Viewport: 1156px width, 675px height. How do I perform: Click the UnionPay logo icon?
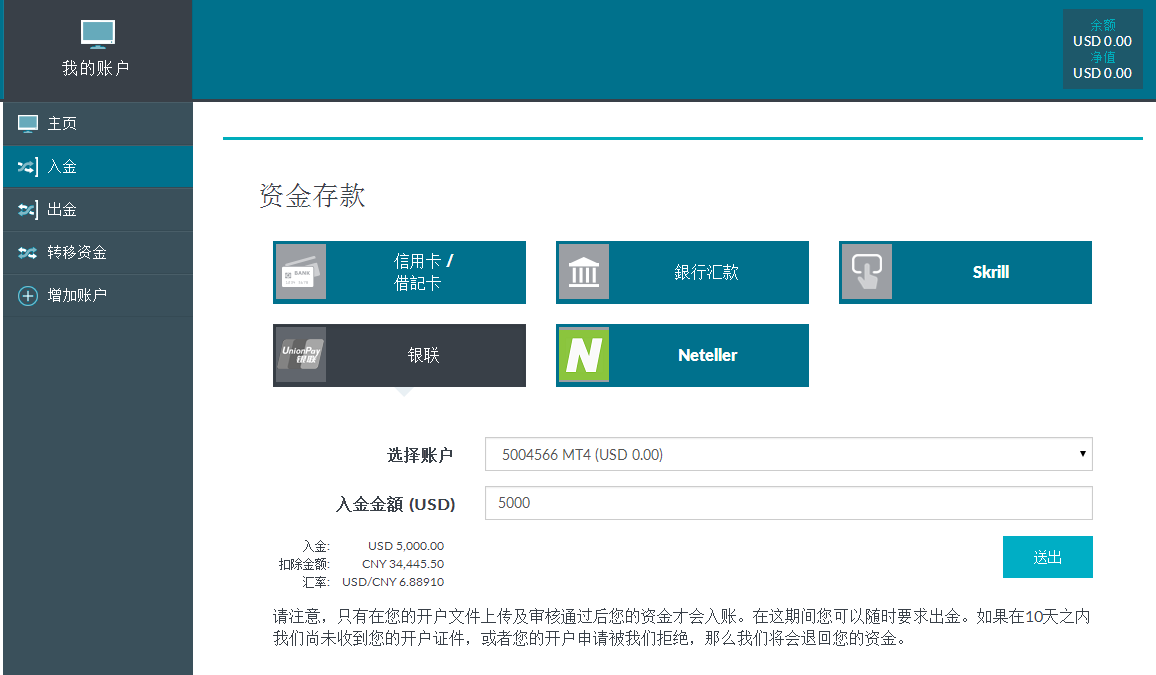(x=300, y=355)
